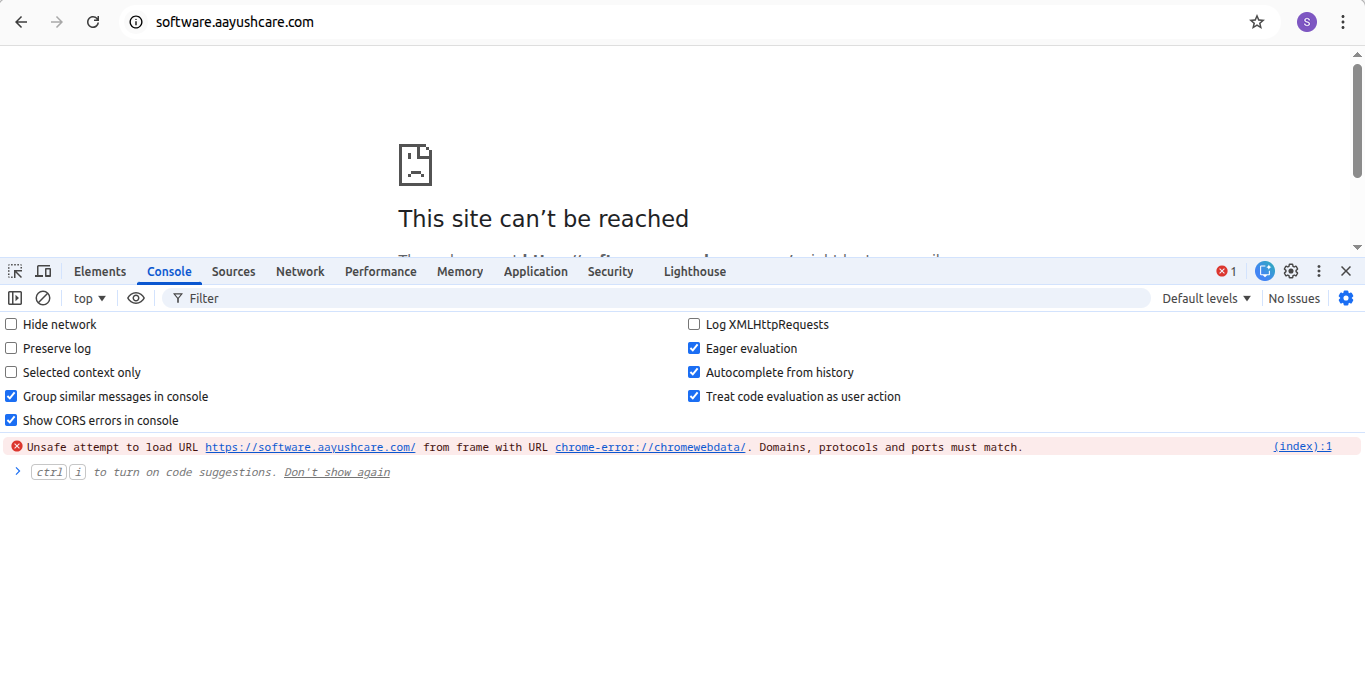Image resolution: width=1365 pixels, height=698 pixels.
Task: Open the Security tab
Action: [x=611, y=271]
